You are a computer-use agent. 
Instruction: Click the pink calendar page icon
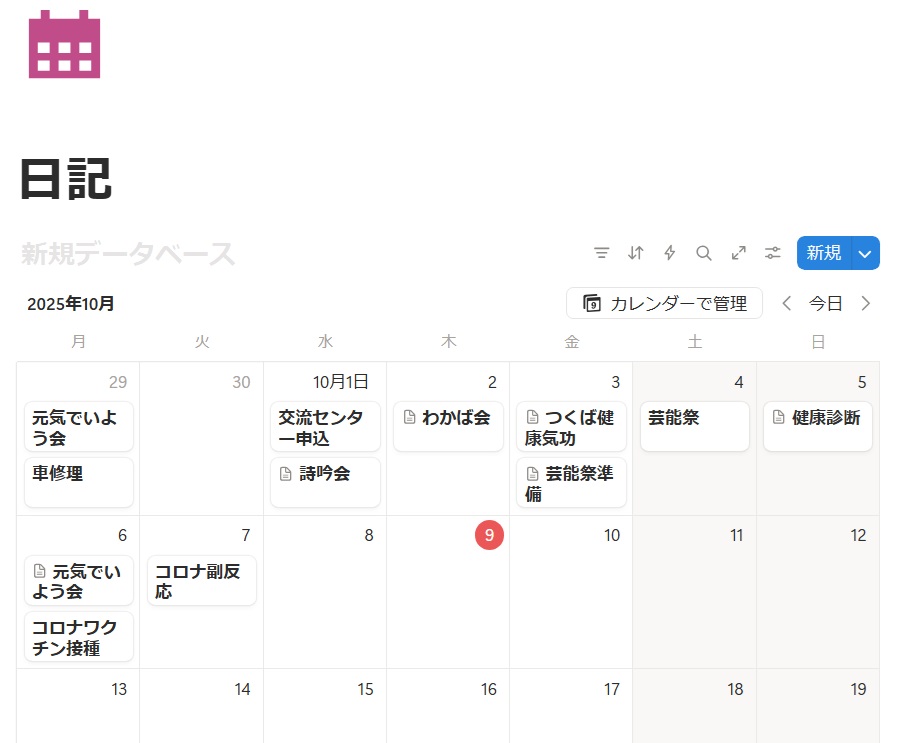64,44
